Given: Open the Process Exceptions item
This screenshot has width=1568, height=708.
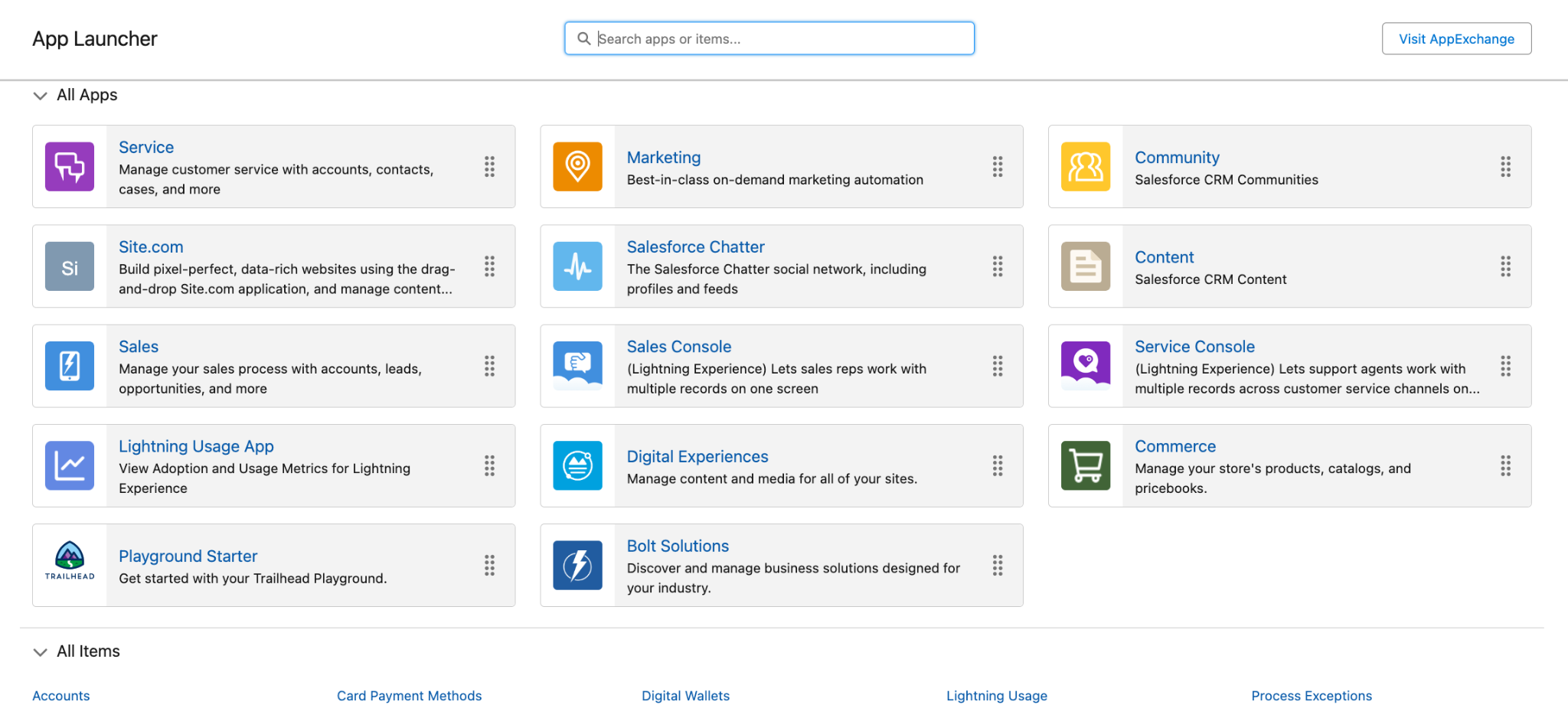Looking at the screenshot, I should (1312, 696).
